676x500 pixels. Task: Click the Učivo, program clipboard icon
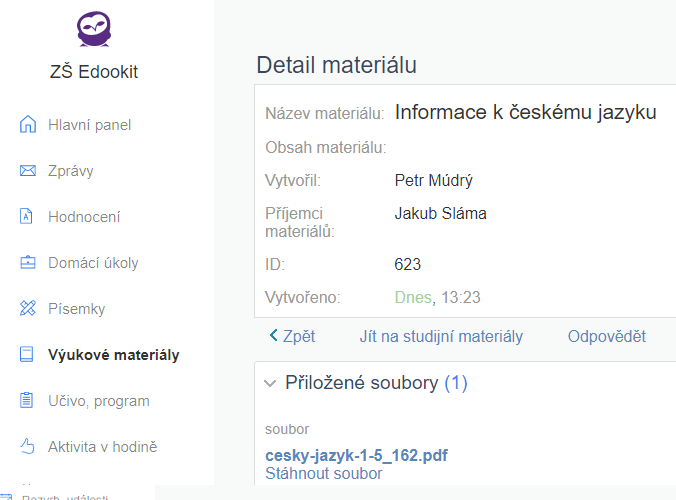(27, 401)
